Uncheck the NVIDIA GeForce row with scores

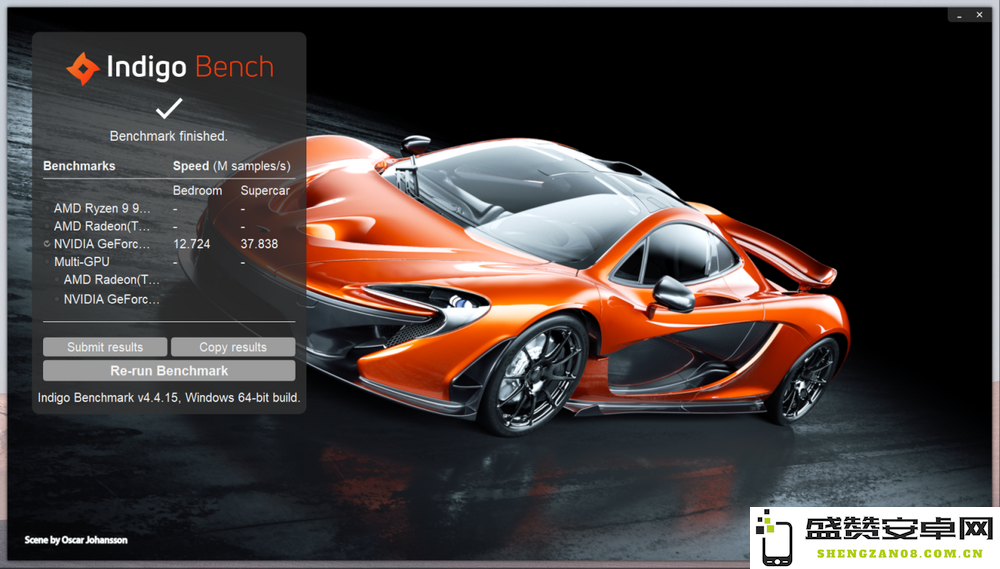pyautogui.click(x=47, y=244)
